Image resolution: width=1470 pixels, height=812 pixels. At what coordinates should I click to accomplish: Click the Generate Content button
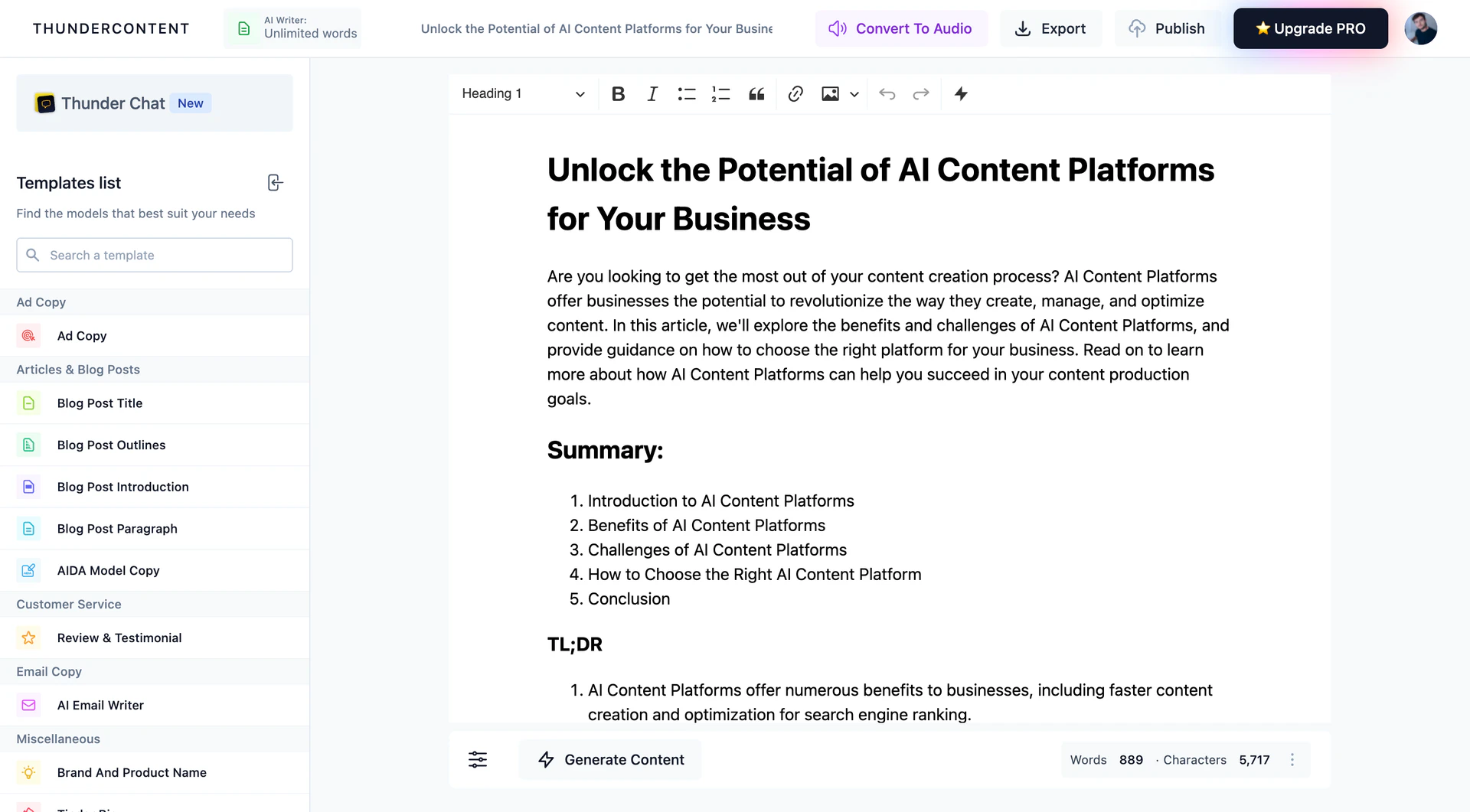click(x=610, y=759)
